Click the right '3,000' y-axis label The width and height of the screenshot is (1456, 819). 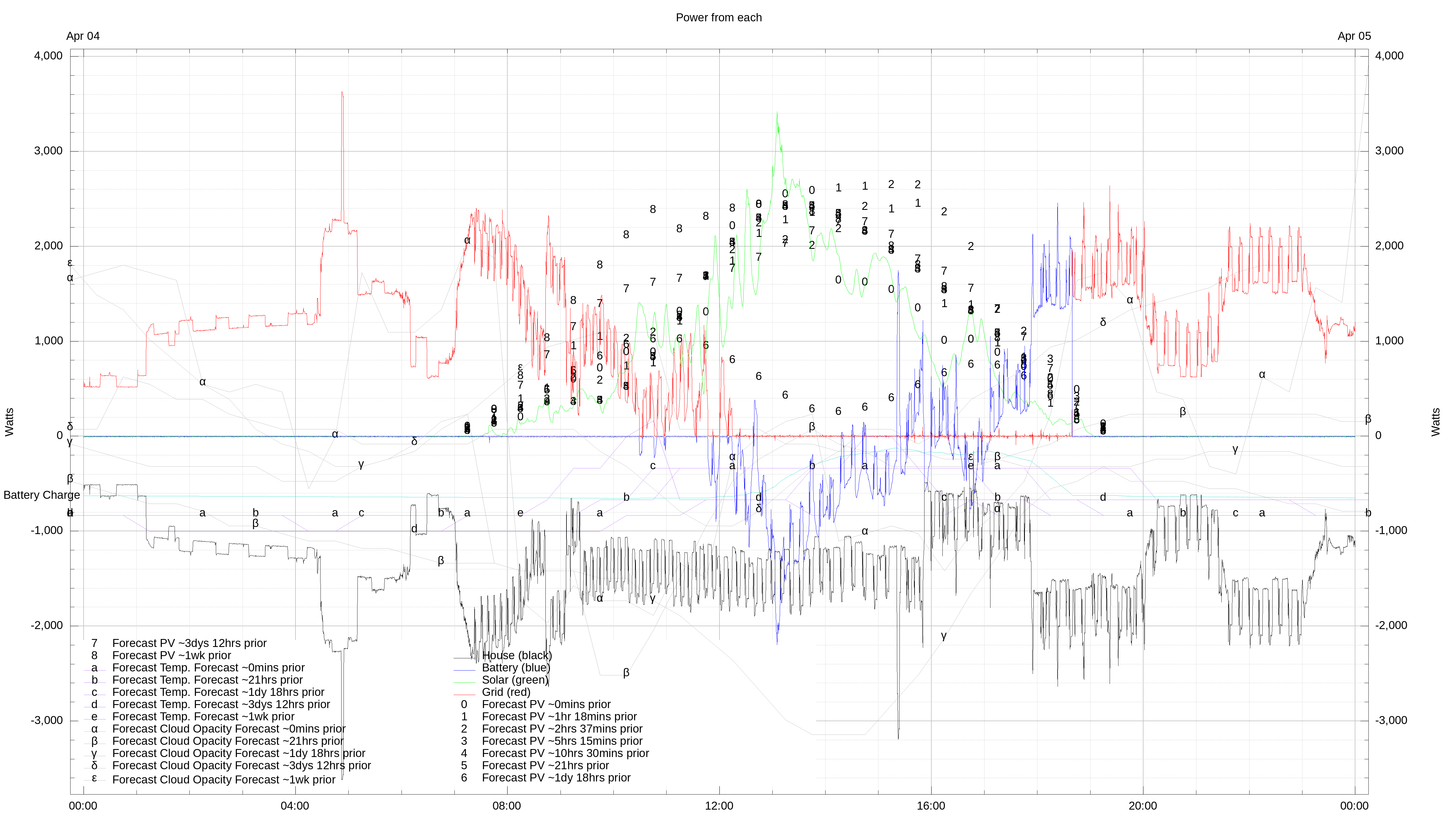(x=1389, y=151)
